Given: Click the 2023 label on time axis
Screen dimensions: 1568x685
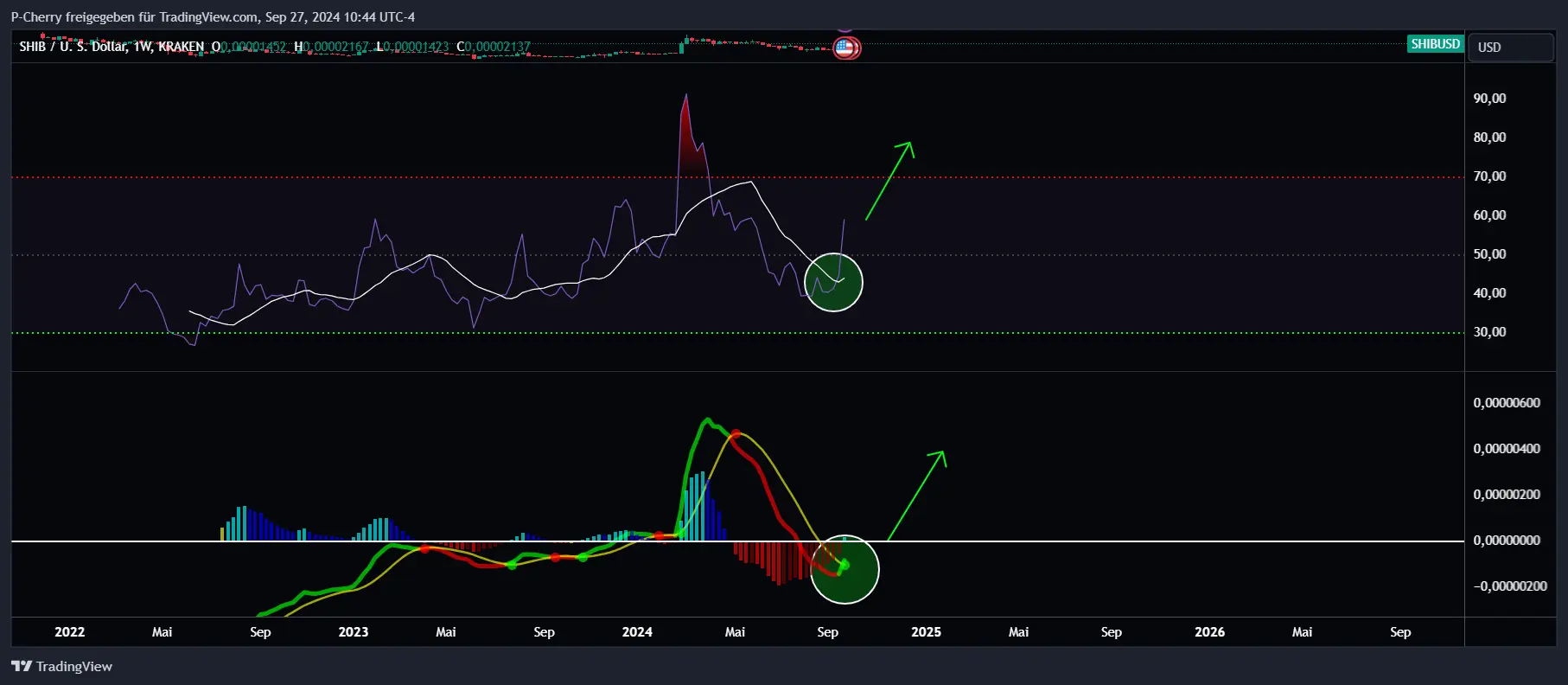Looking at the screenshot, I should point(354,632).
